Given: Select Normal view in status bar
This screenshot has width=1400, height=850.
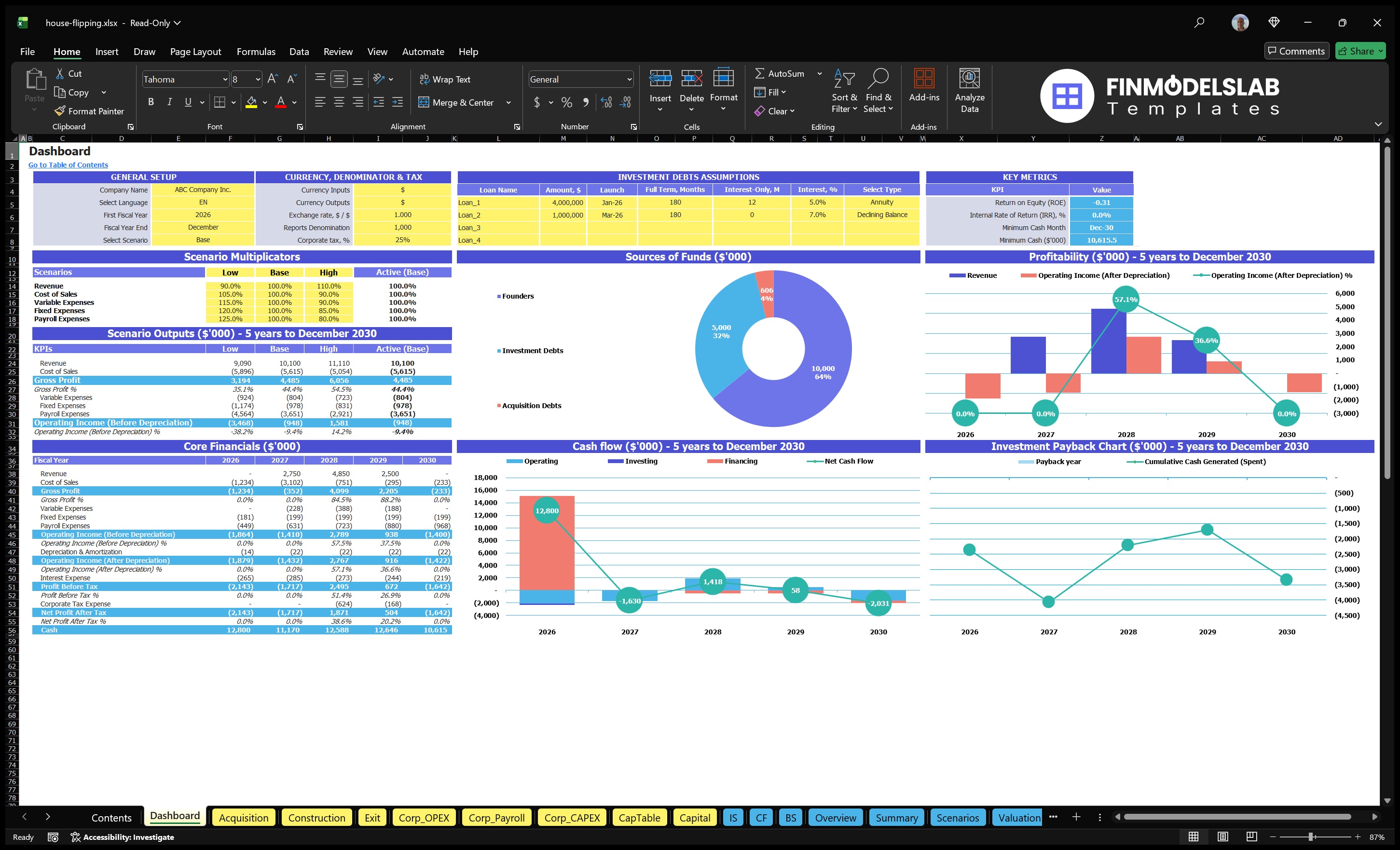Looking at the screenshot, I should tap(1194, 837).
